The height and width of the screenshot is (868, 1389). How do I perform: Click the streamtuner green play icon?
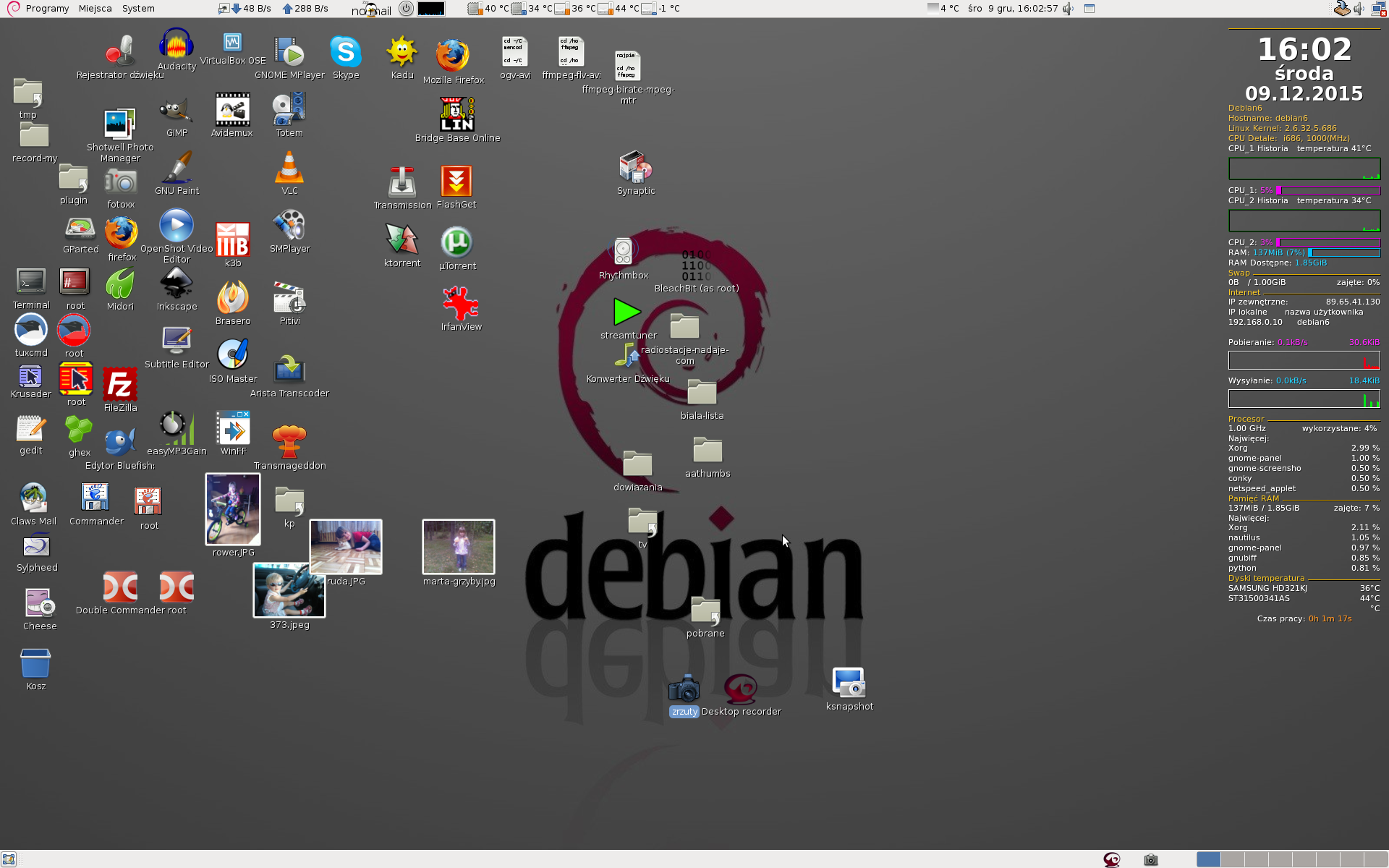point(626,312)
